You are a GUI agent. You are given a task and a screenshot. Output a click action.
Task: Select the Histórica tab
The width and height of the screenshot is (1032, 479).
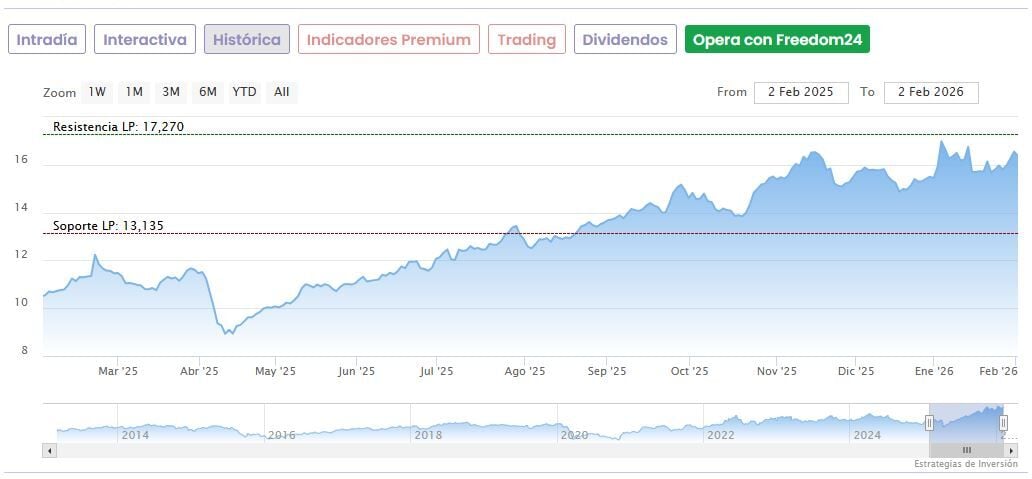pos(247,40)
